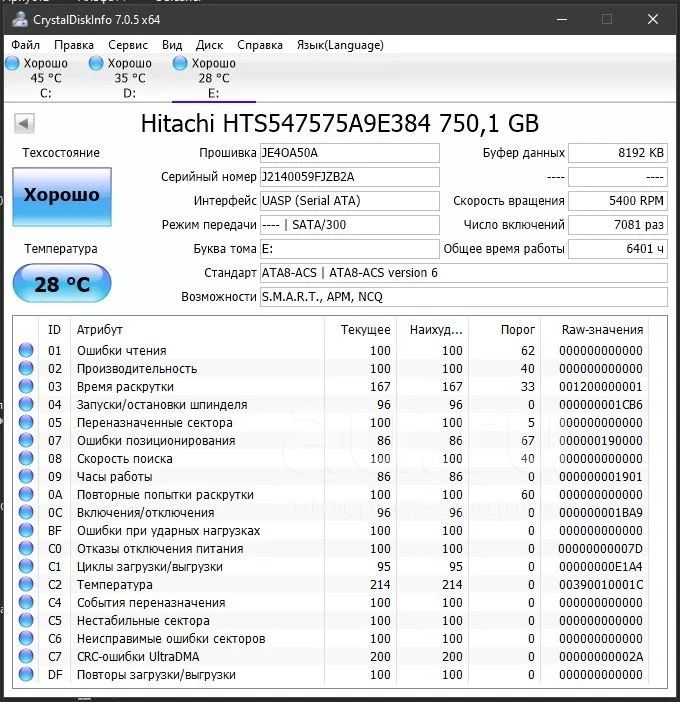Click the Прошивка field JE4OA50A
The height and width of the screenshot is (702, 680).
350,153
